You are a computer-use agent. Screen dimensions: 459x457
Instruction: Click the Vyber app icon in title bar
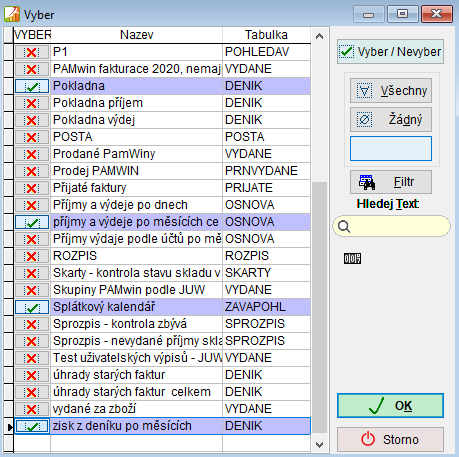tap(12, 14)
